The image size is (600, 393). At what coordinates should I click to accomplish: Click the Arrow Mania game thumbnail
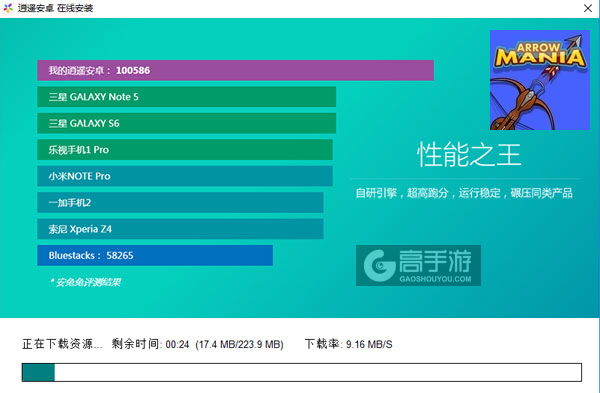[x=540, y=80]
